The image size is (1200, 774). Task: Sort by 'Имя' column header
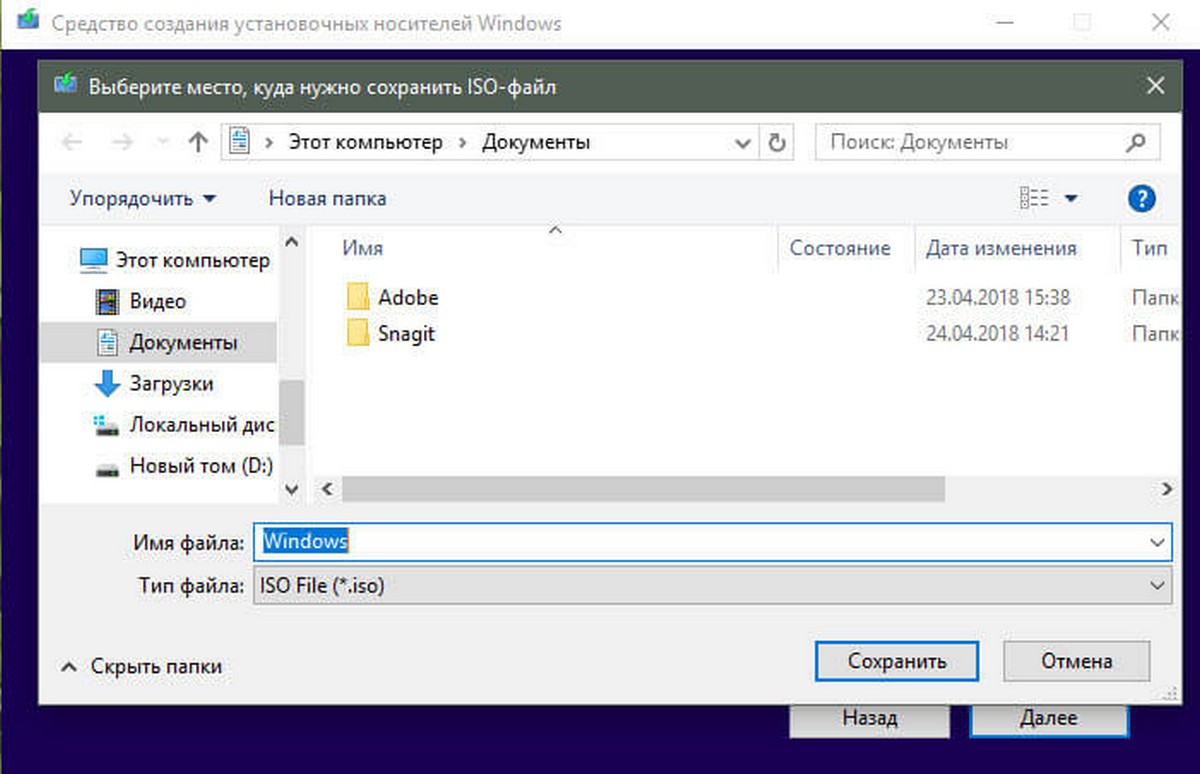pos(362,248)
